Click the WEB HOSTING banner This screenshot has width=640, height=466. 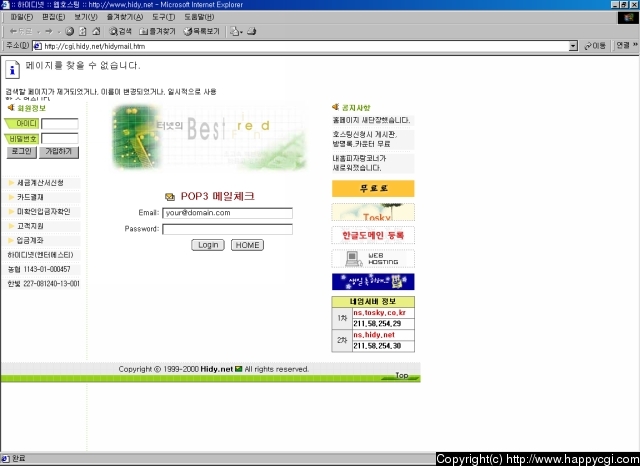373,259
